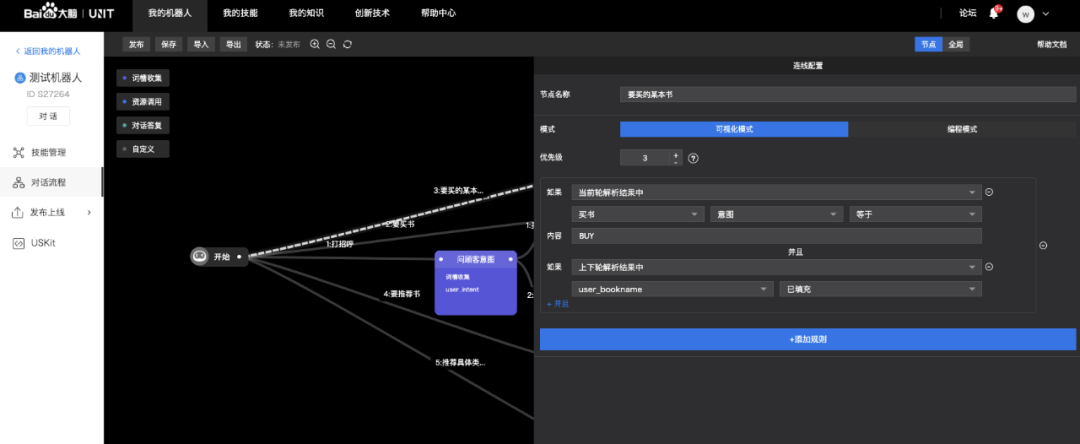Expand the 发布上线 submenu arrow
1080x444 pixels.
(89, 213)
